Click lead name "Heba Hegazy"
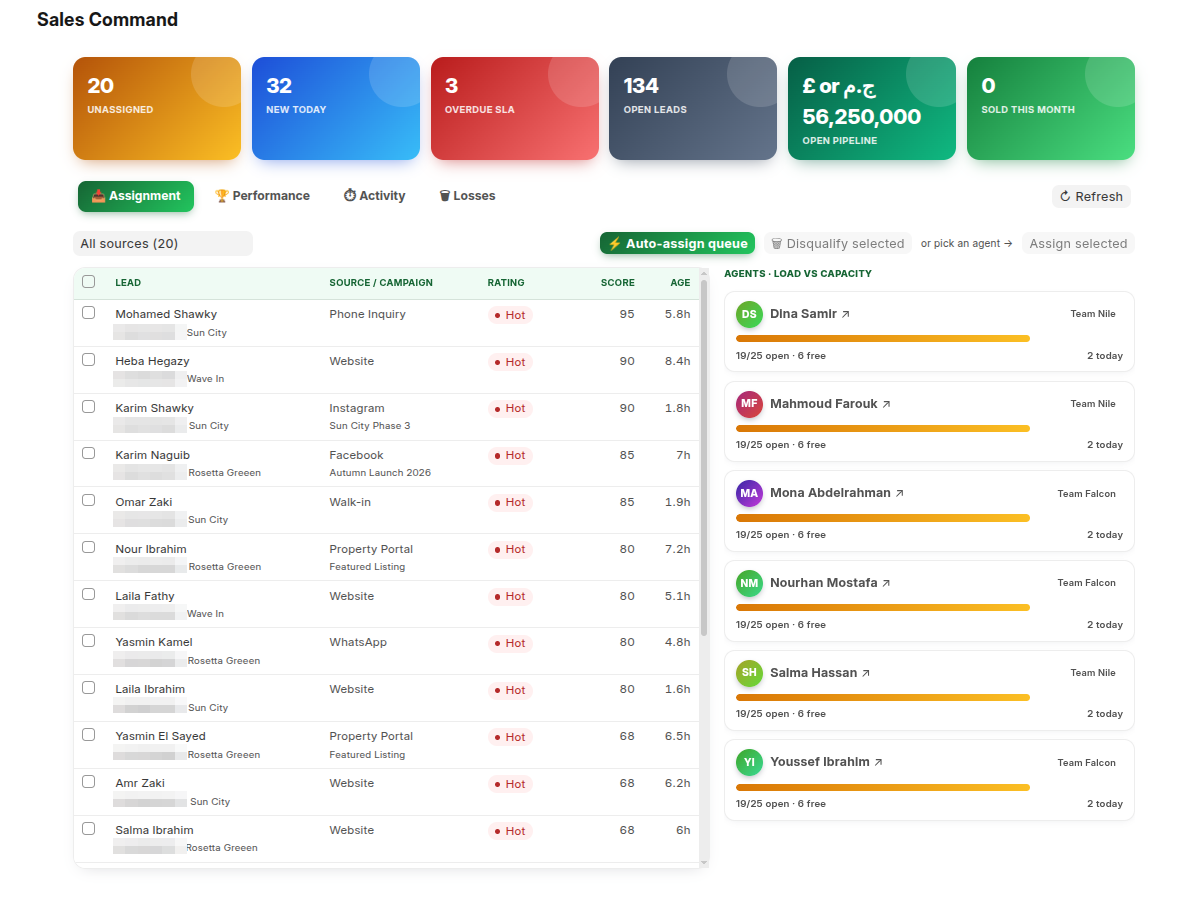Viewport: 1201px width, 915px height. point(152,361)
